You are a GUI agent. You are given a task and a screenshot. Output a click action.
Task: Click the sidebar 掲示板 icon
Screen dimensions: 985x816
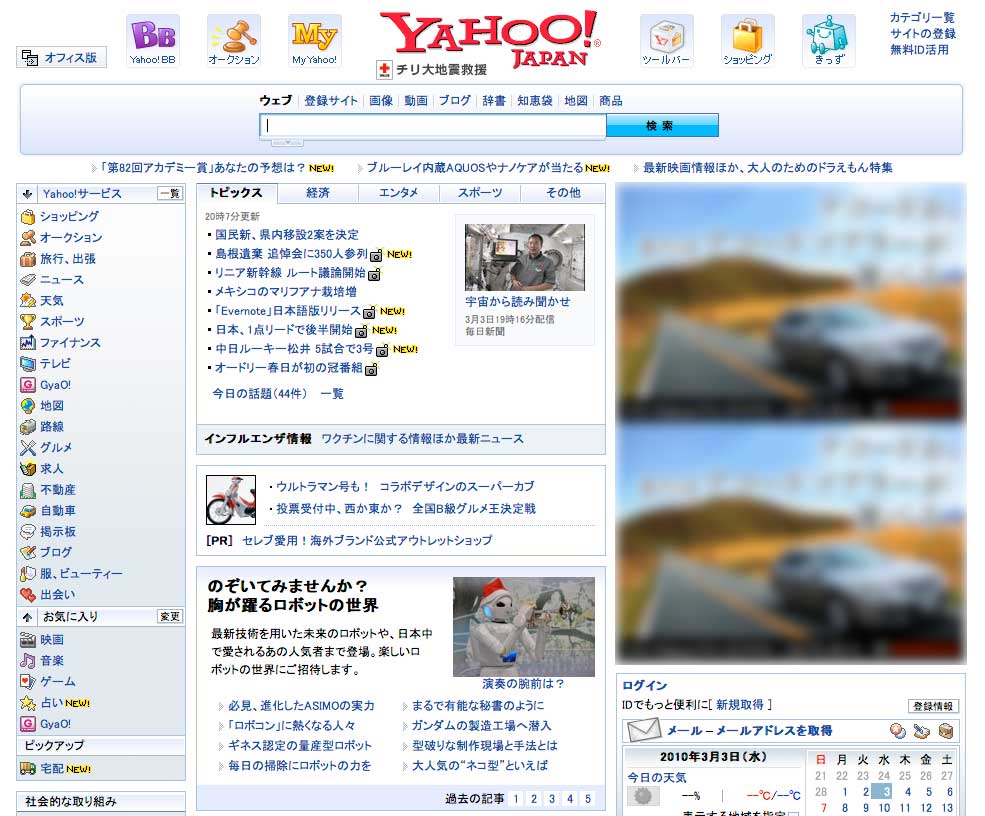pos(28,532)
